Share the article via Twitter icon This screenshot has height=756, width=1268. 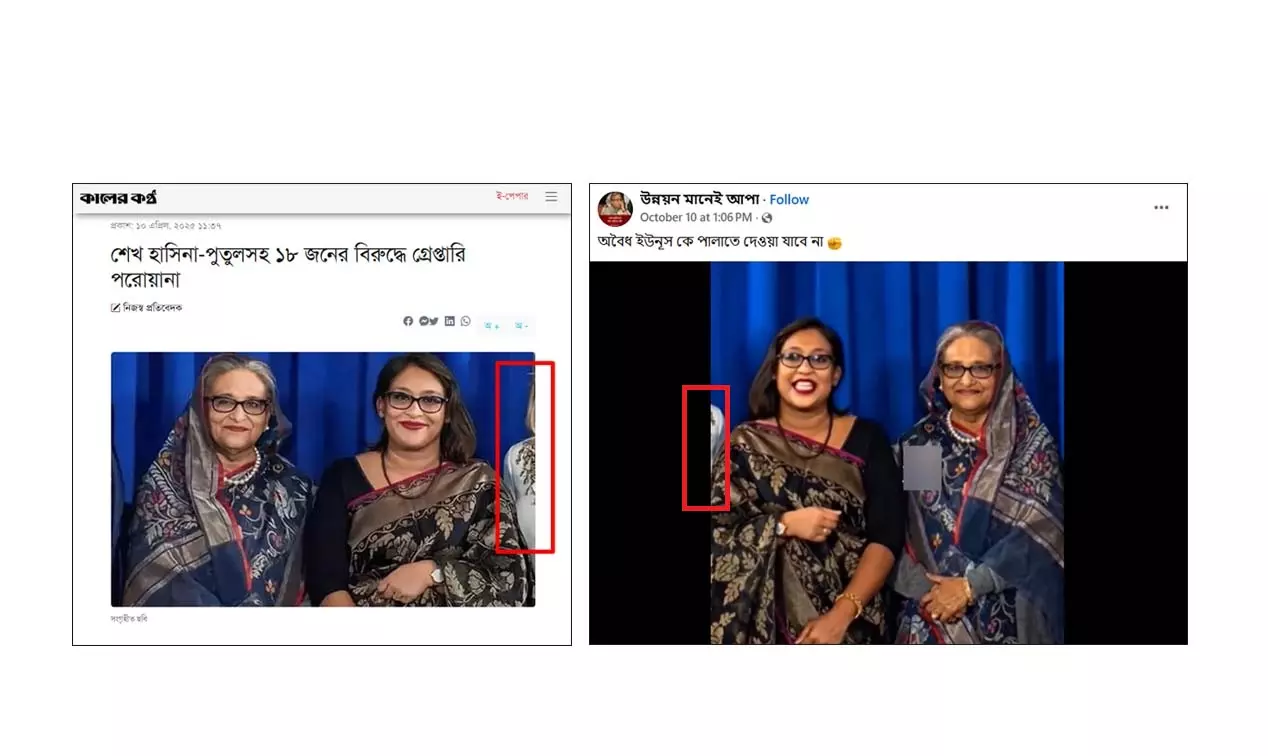click(434, 321)
